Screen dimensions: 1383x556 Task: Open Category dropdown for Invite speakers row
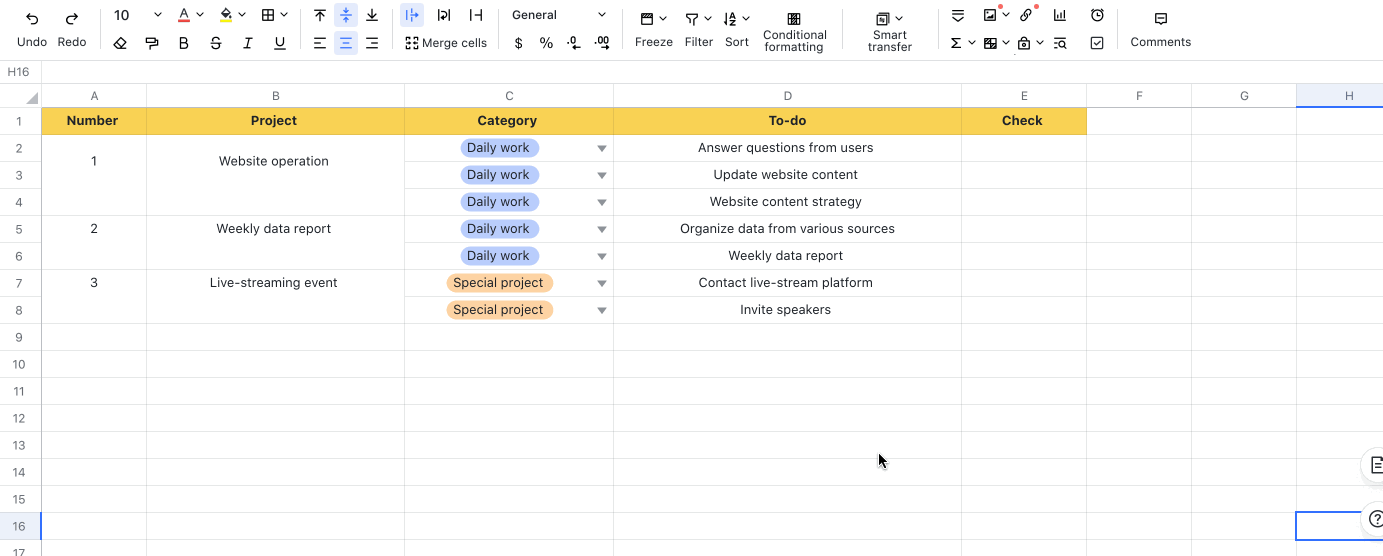(602, 310)
